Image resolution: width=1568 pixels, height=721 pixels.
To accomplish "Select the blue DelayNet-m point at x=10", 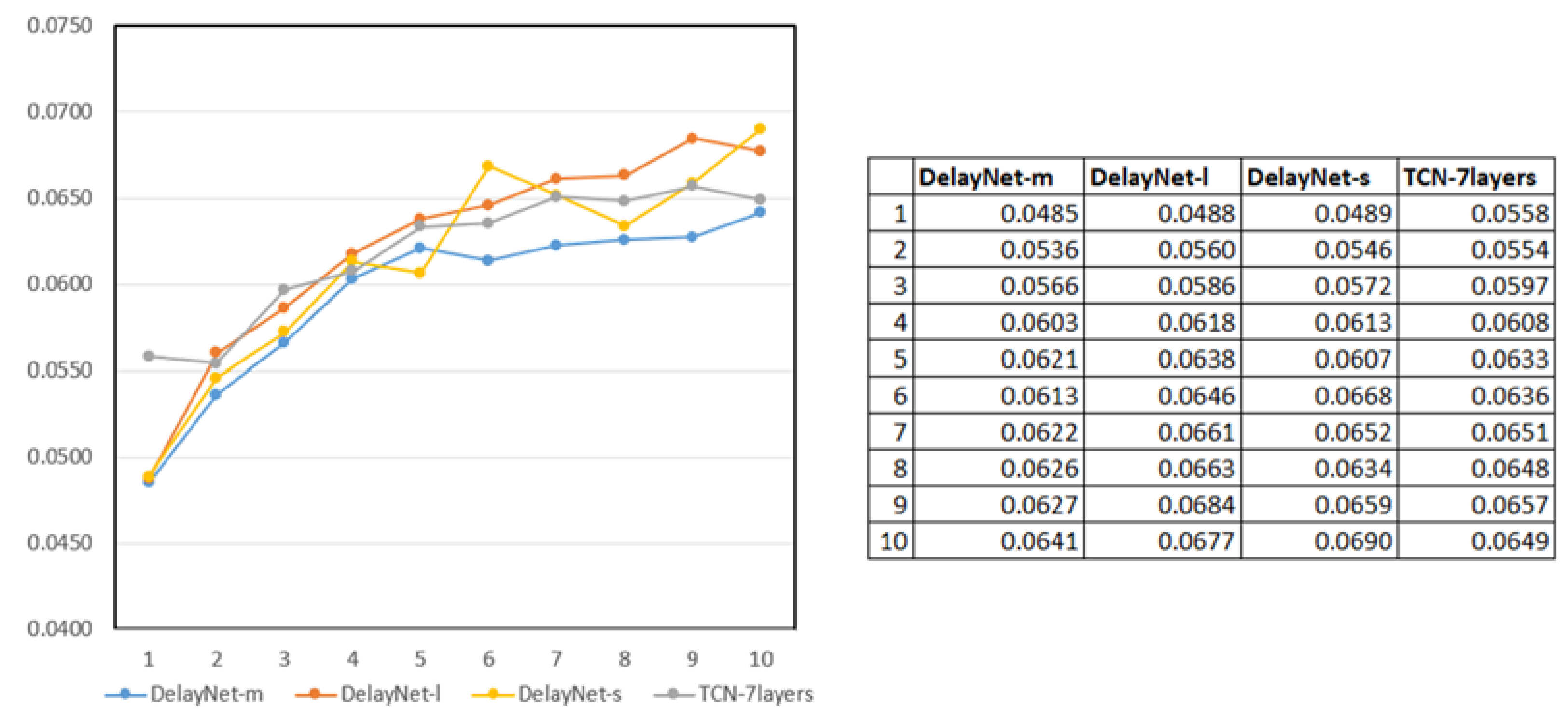I will click(760, 212).
